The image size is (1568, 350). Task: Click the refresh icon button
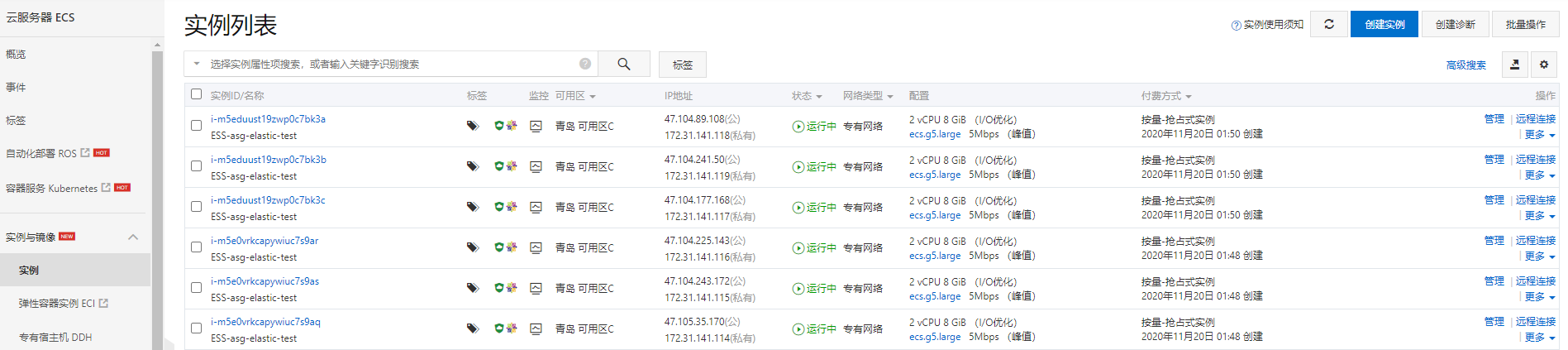(x=1328, y=24)
